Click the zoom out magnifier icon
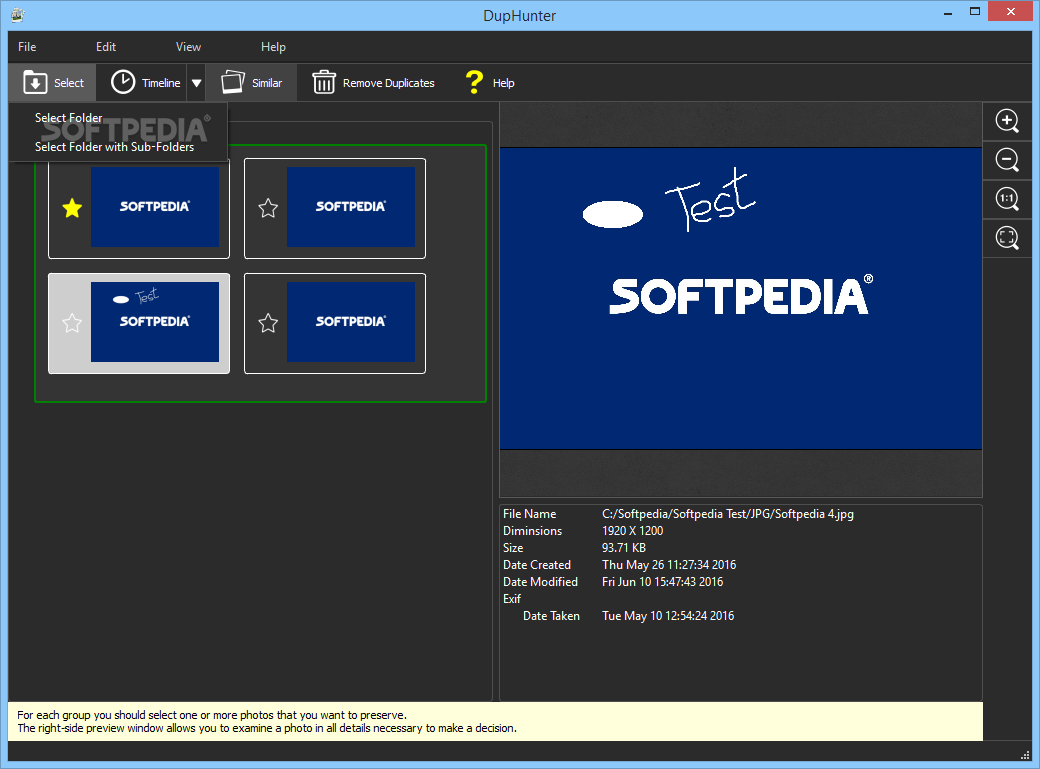The height and width of the screenshot is (769, 1040). coord(1008,160)
